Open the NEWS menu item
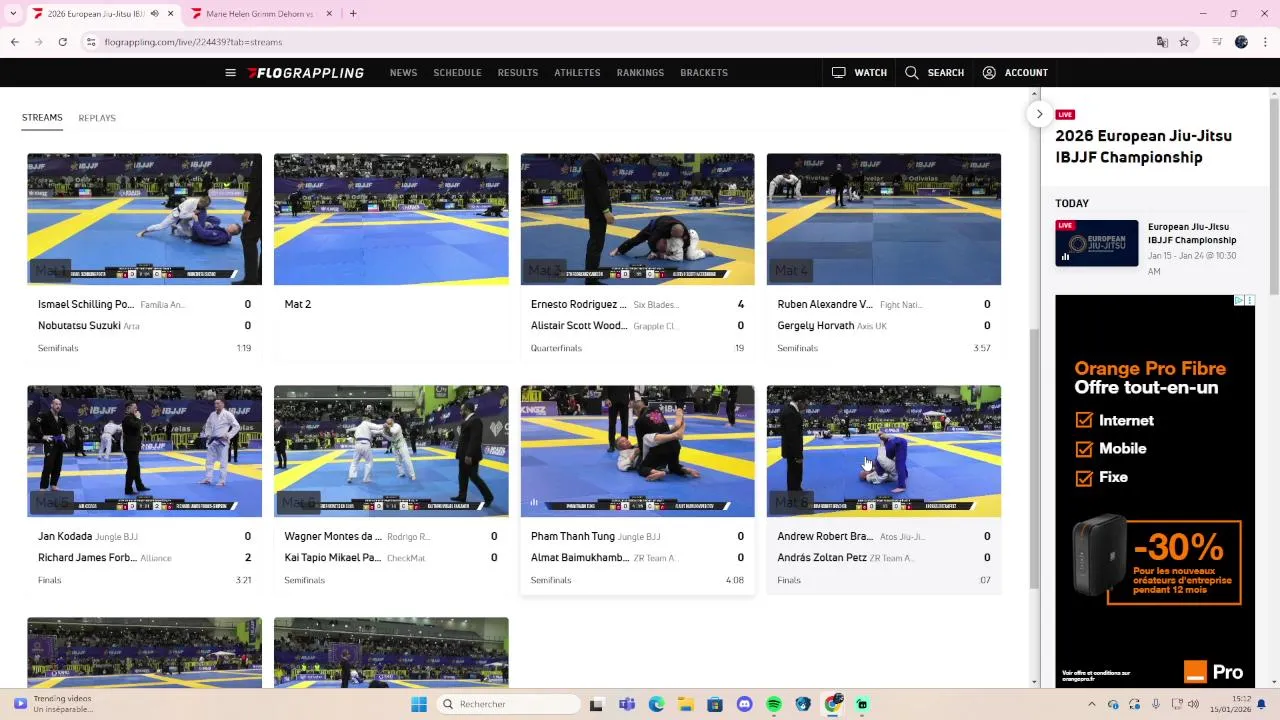The image size is (1280, 720). (x=403, y=73)
